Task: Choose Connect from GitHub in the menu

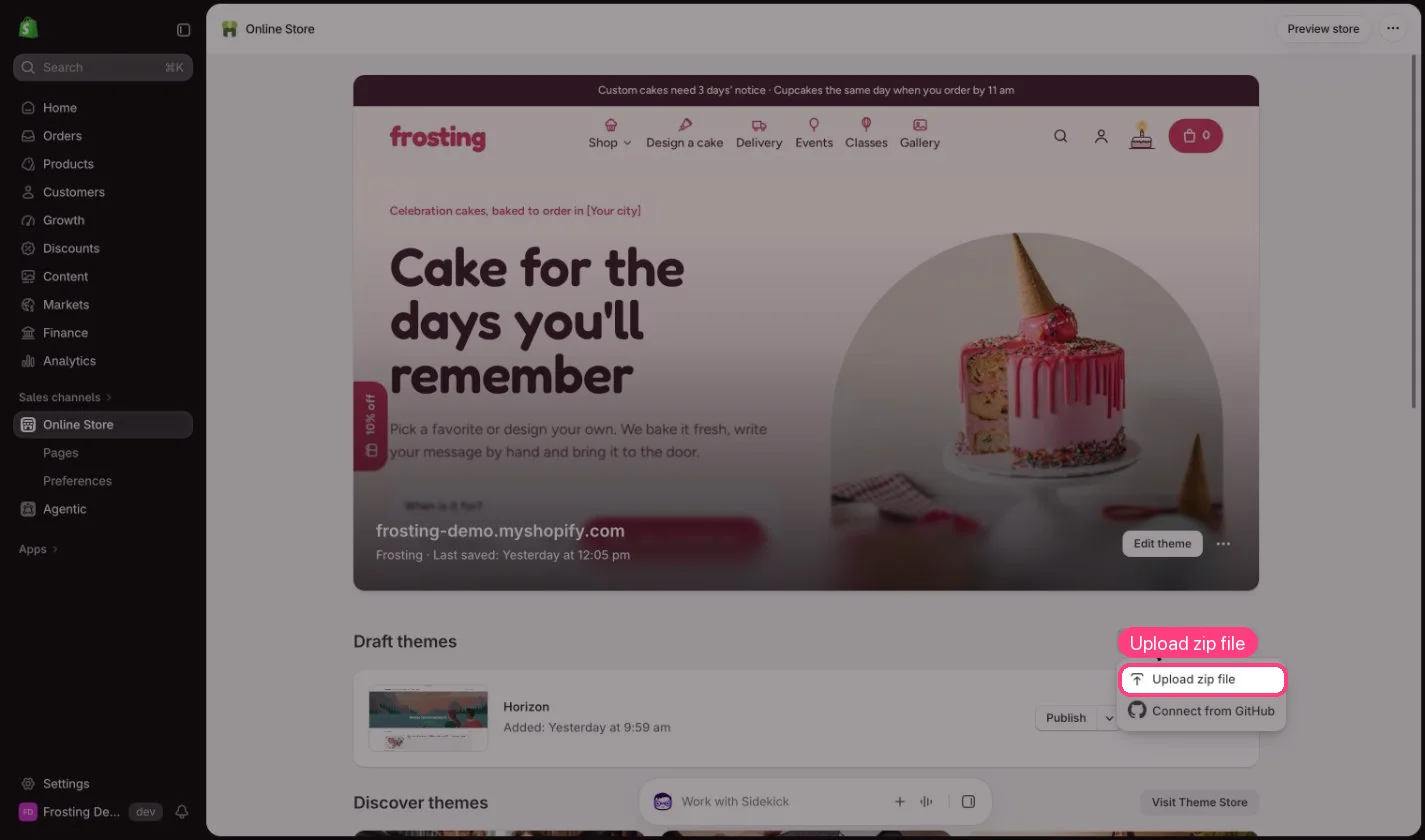Action: [1201, 711]
